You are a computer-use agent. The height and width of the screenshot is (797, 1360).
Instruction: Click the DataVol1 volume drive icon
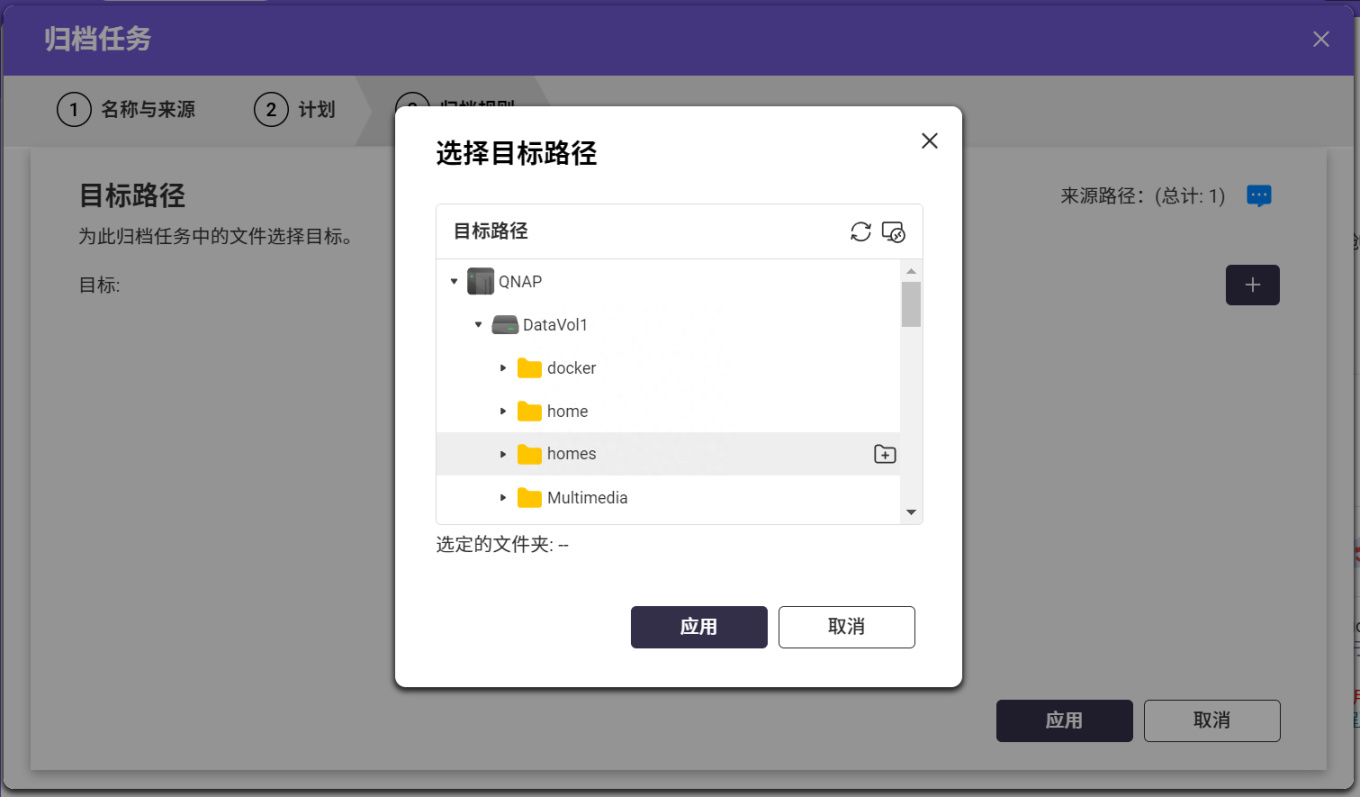click(505, 325)
